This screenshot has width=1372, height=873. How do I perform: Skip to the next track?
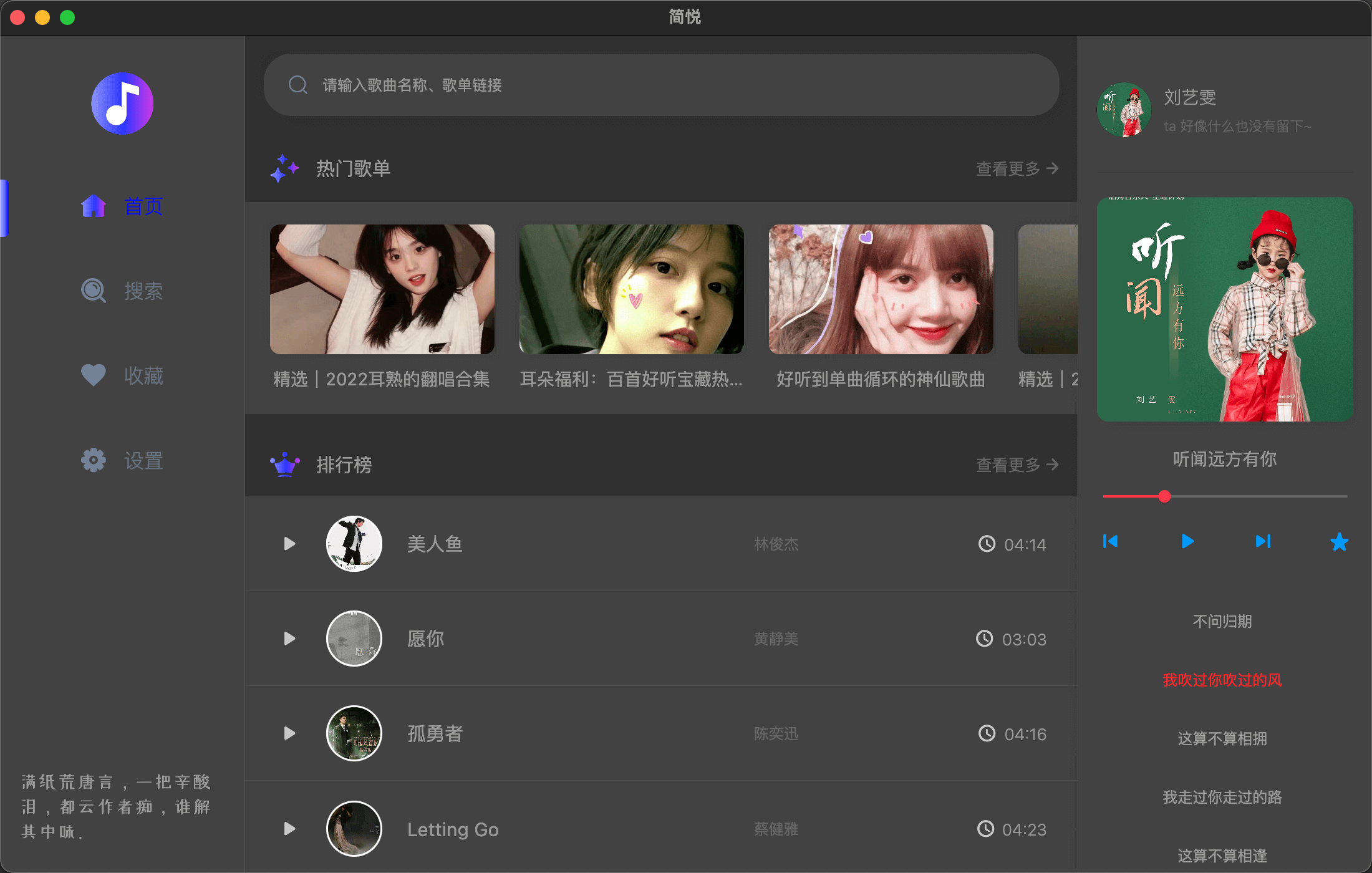pyautogui.click(x=1263, y=541)
